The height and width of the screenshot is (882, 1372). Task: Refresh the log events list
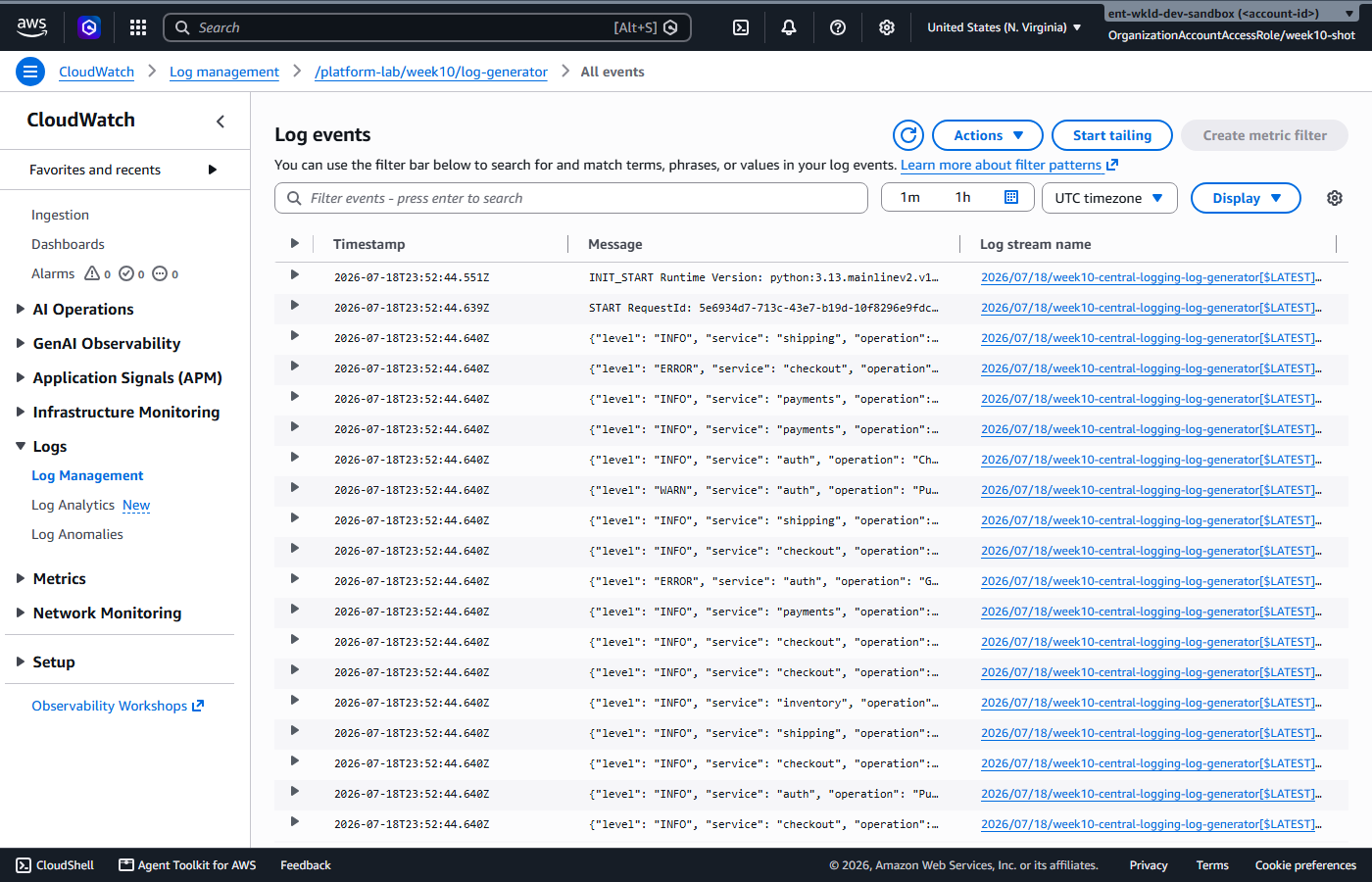click(x=908, y=135)
